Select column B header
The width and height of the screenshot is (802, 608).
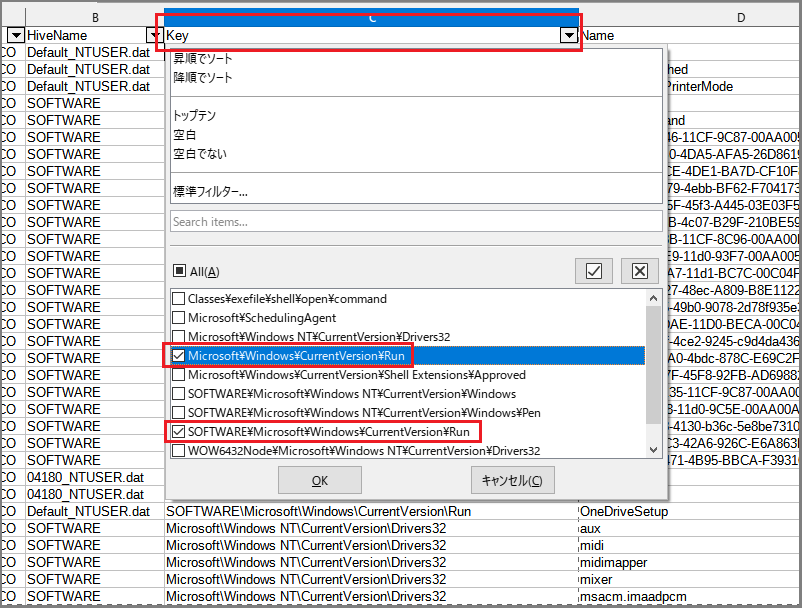tap(95, 18)
